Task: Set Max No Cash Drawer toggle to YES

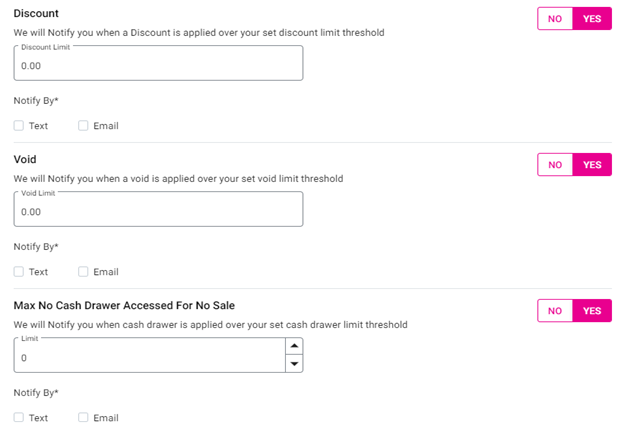Action: click(x=592, y=311)
